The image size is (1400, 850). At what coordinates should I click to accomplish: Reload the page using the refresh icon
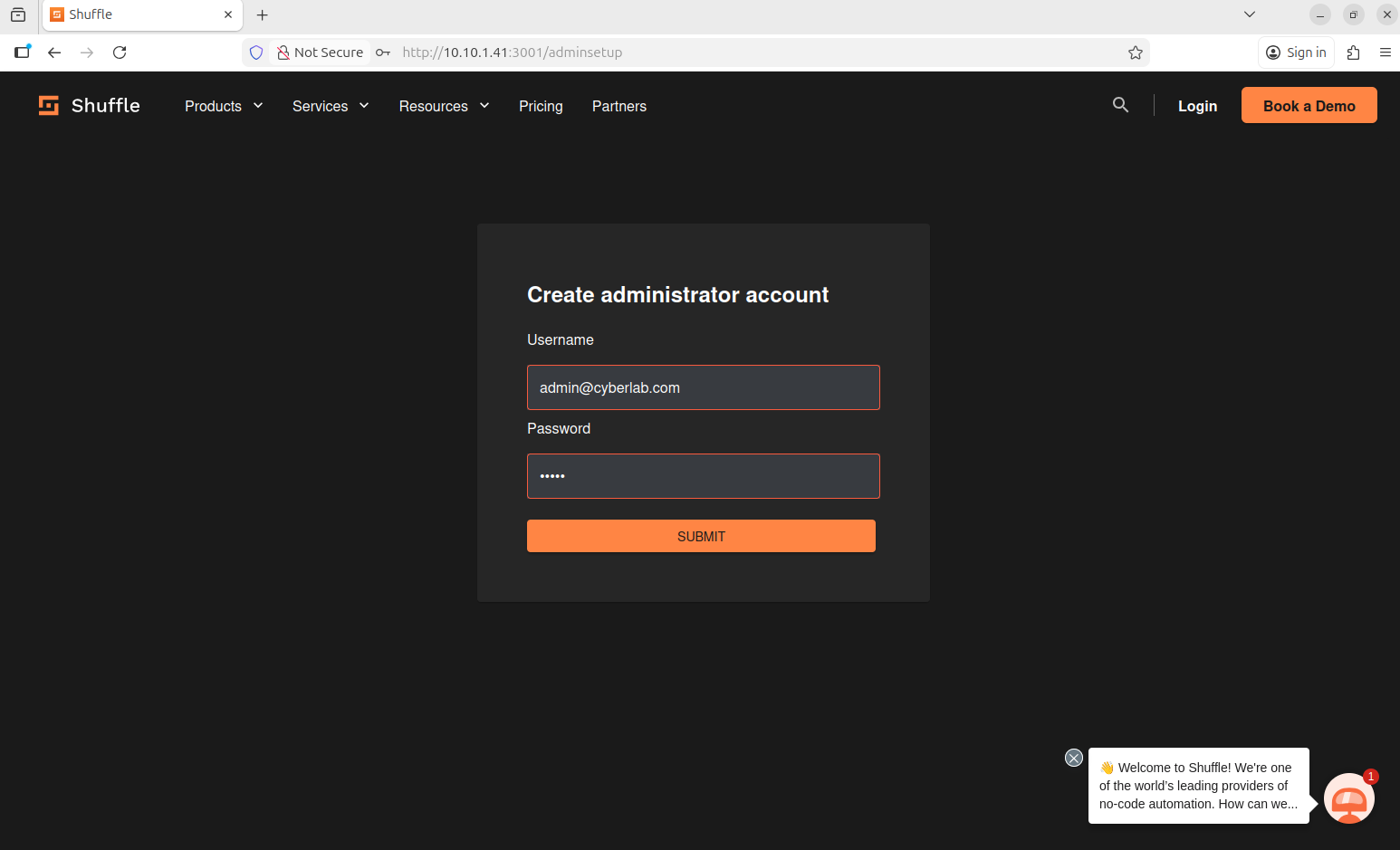tap(120, 53)
